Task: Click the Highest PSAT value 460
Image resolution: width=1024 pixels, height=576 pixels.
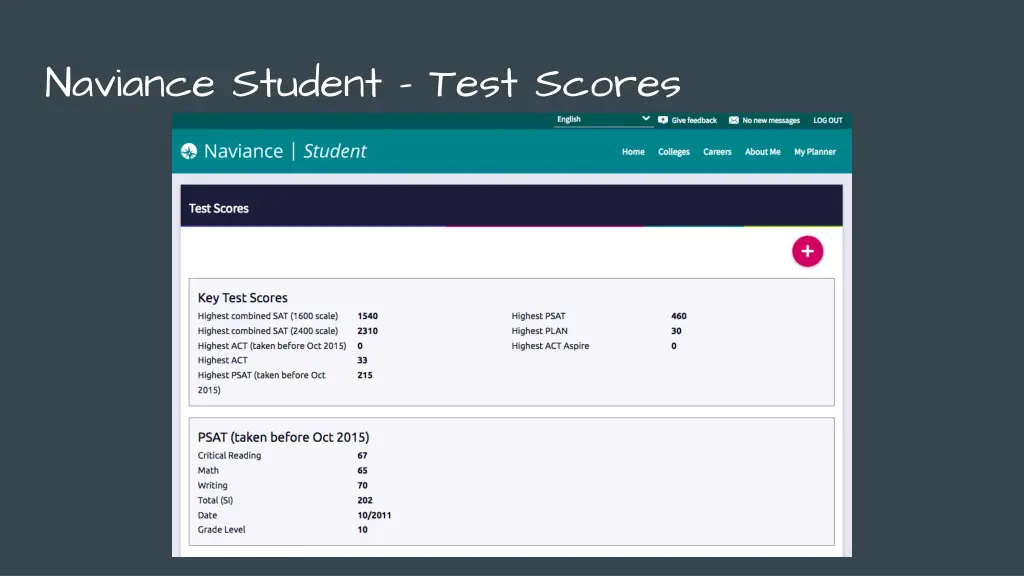Action: tap(679, 316)
